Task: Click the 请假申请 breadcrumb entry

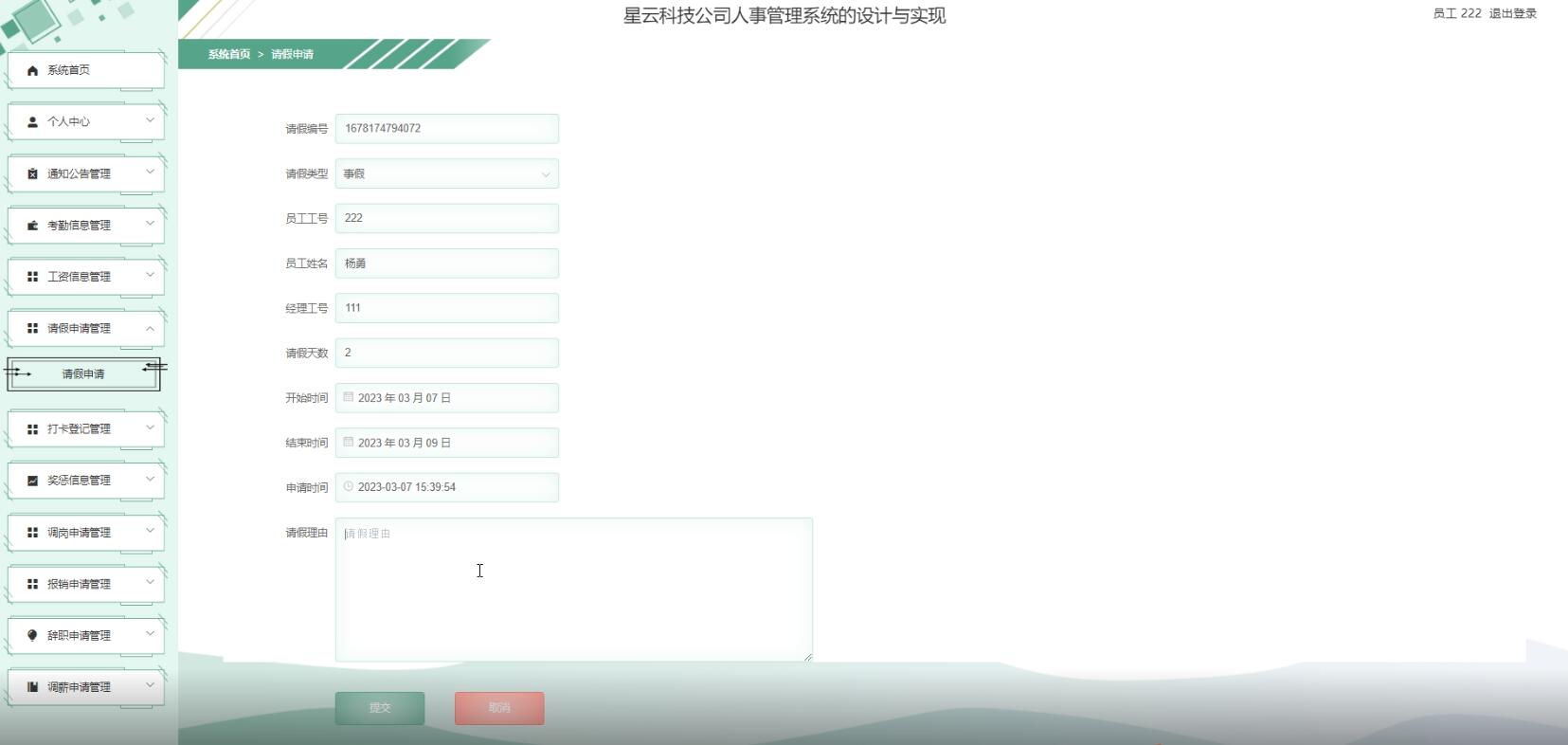Action: [x=293, y=54]
